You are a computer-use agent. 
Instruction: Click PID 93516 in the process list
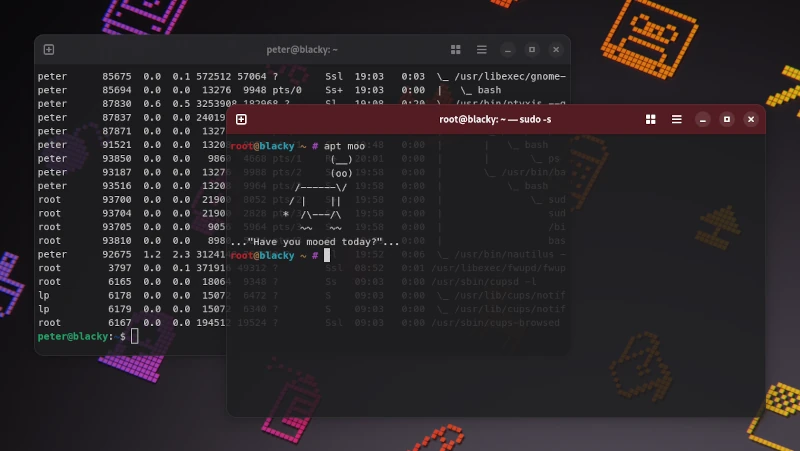(116, 186)
